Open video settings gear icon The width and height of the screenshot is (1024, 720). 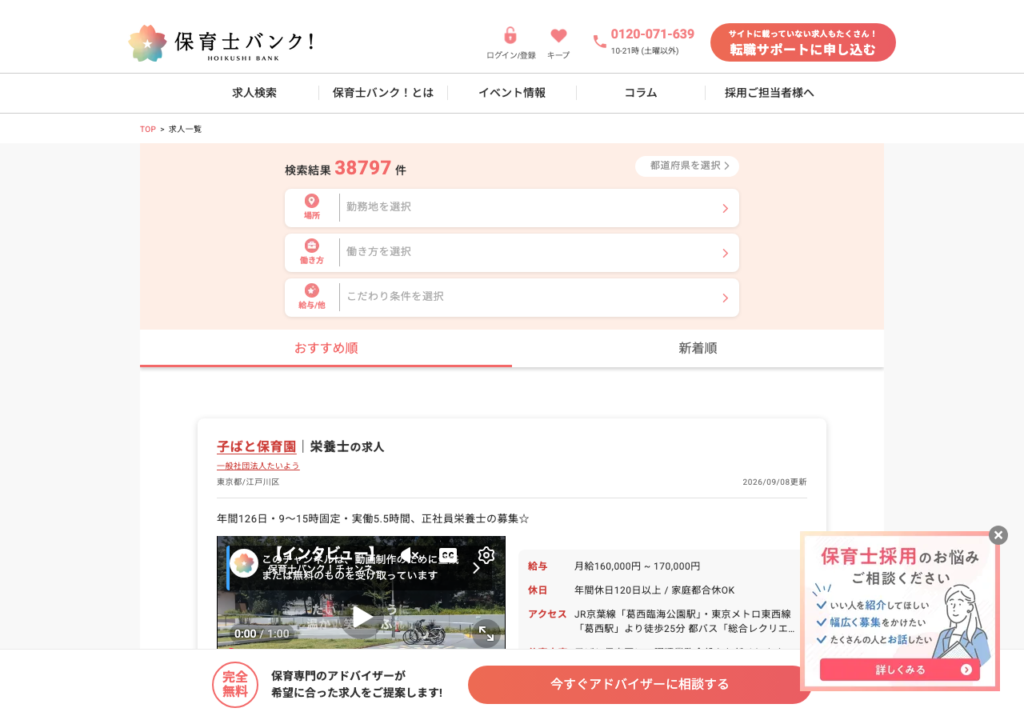pos(486,555)
